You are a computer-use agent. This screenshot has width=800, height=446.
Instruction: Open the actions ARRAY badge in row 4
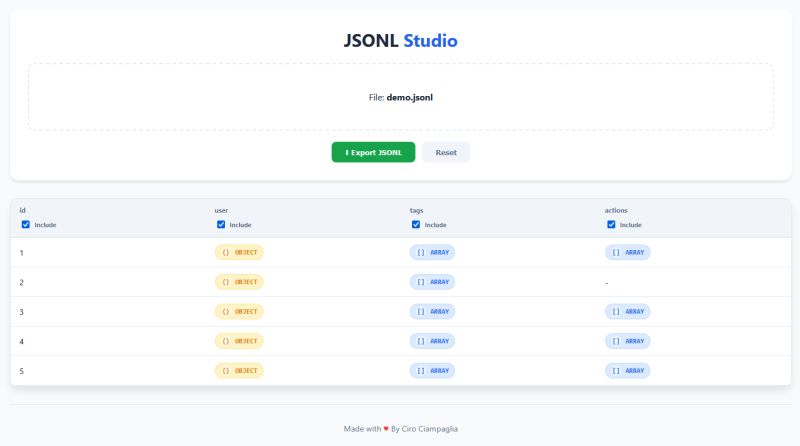tap(628, 341)
